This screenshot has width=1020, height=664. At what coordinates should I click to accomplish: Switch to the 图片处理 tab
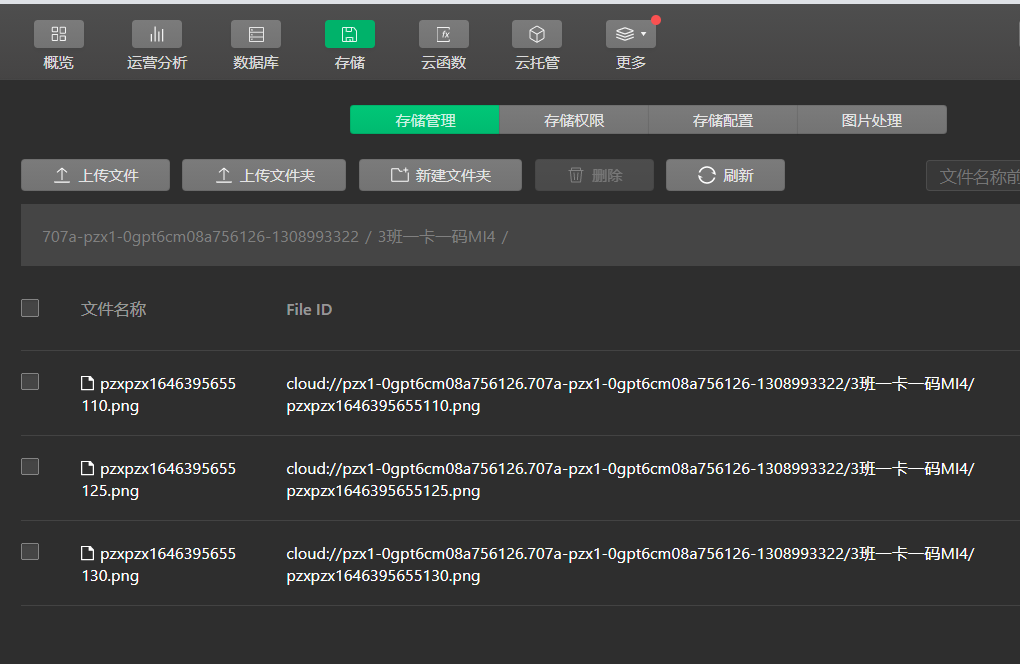point(872,120)
